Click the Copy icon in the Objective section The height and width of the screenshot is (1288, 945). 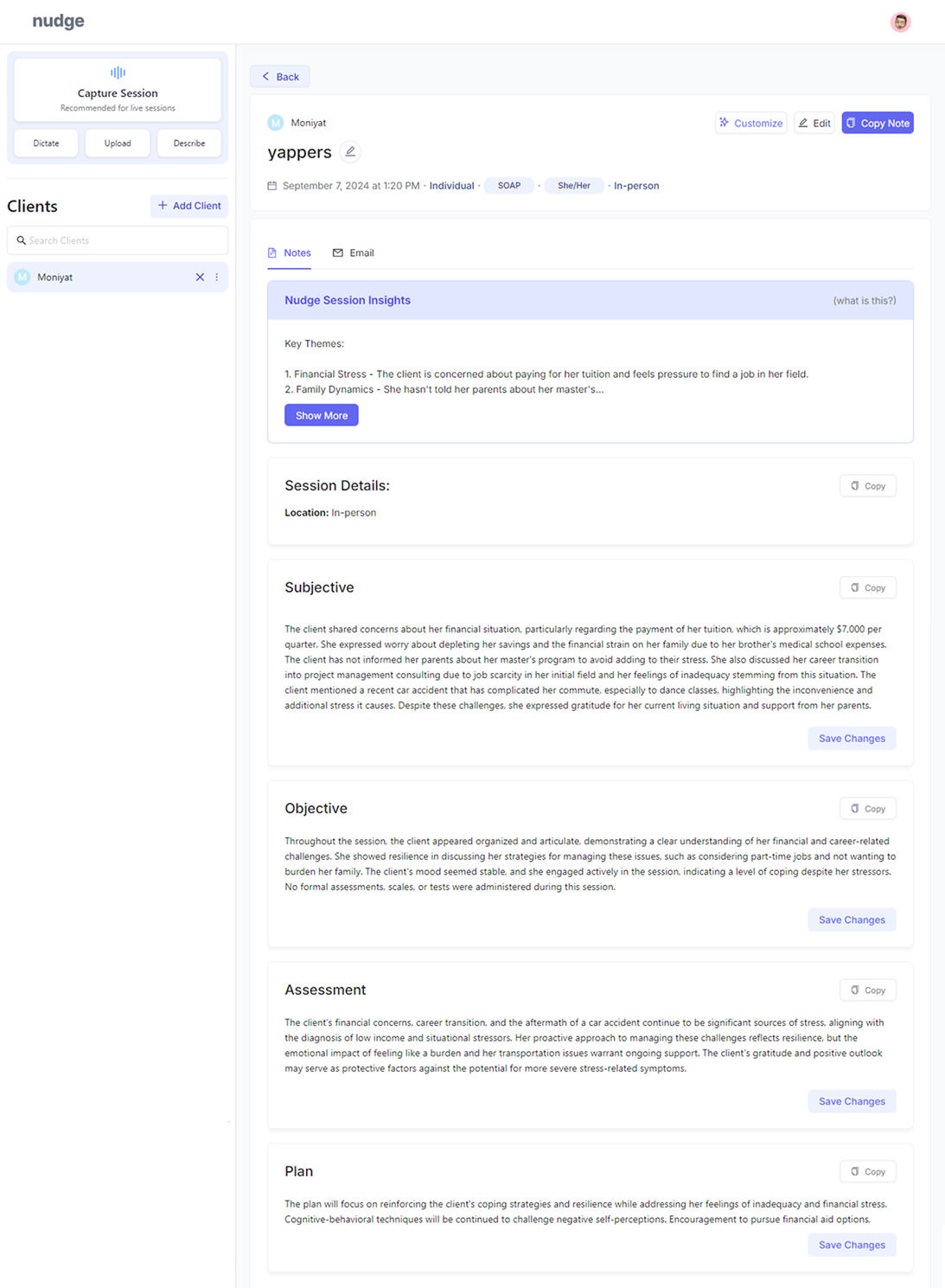[867, 808]
